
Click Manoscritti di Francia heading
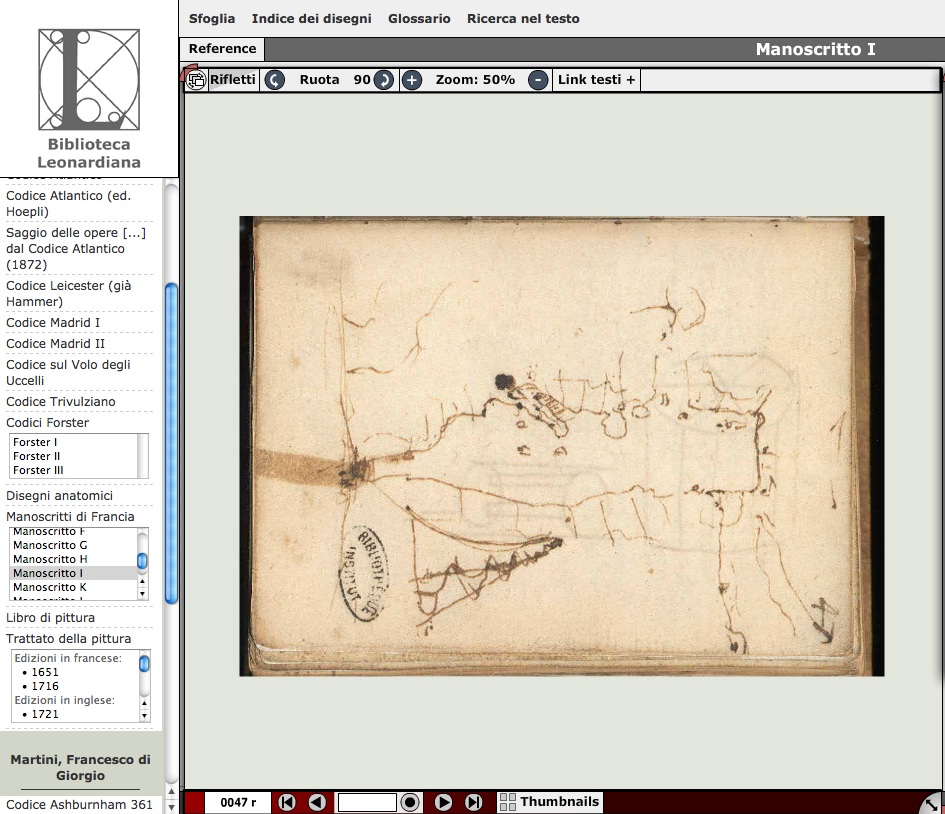[71, 516]
